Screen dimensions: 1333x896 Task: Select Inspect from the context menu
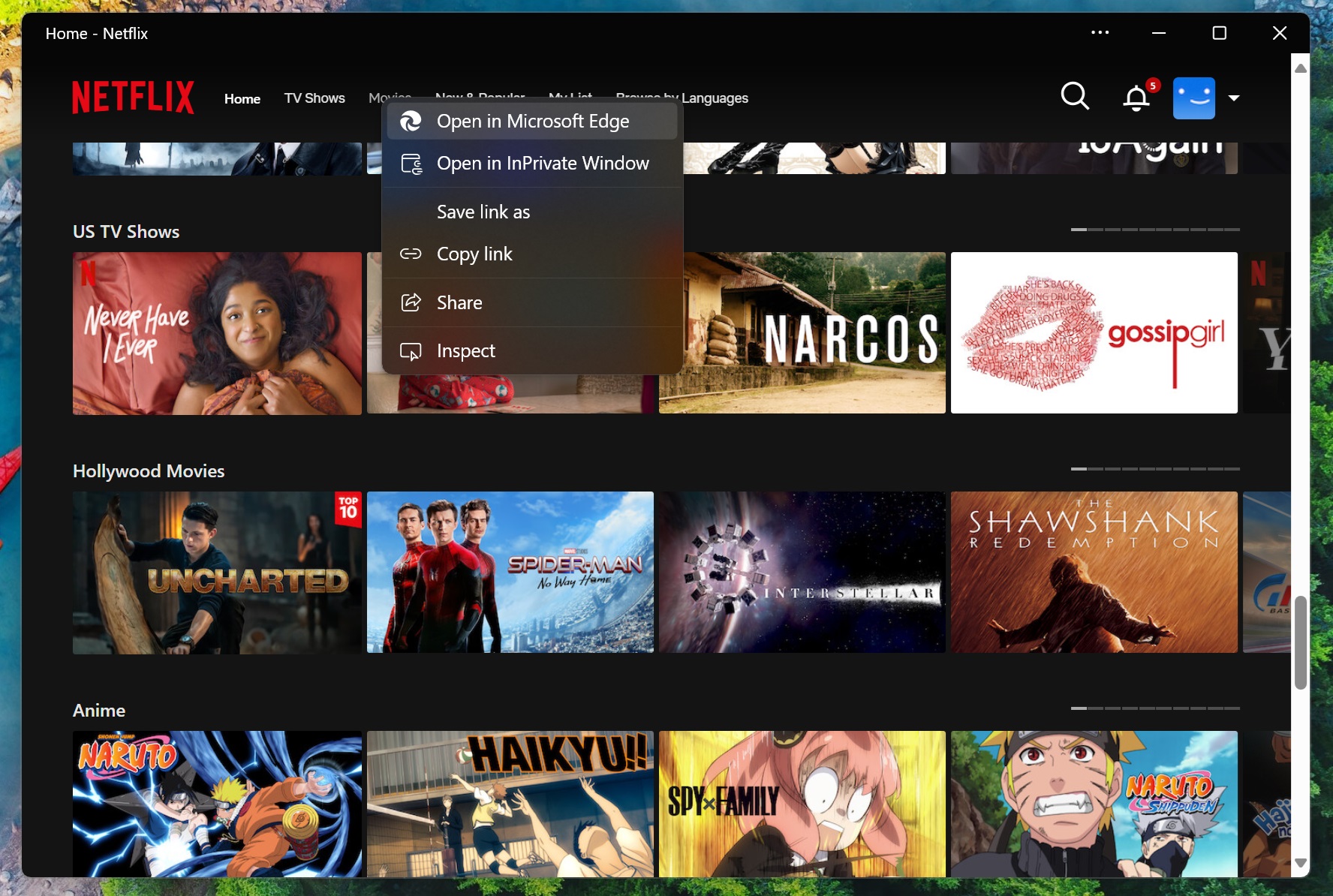tap(466, 350)
